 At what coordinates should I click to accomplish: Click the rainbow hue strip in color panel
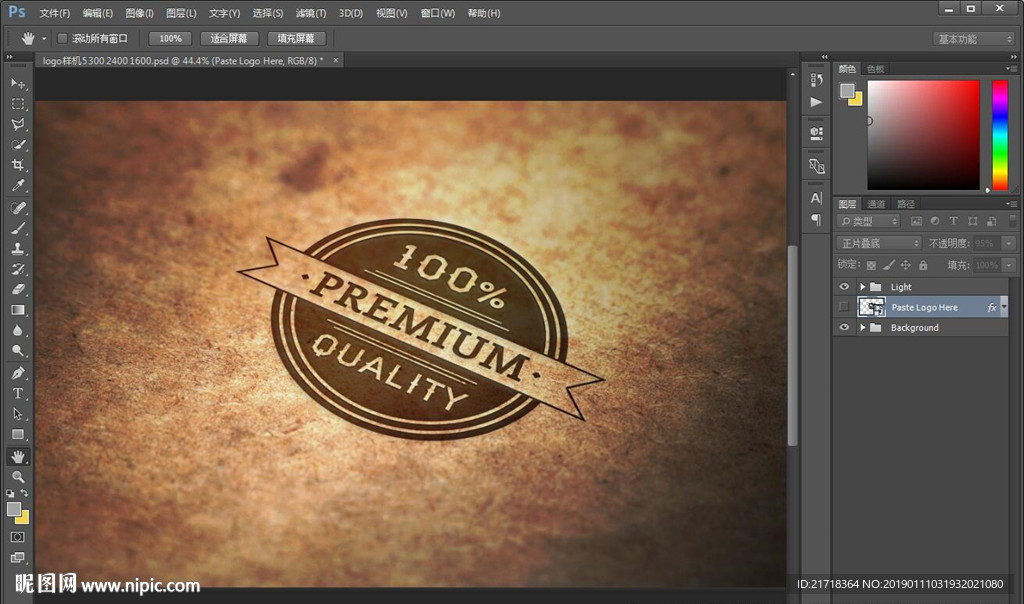[999, 135]
